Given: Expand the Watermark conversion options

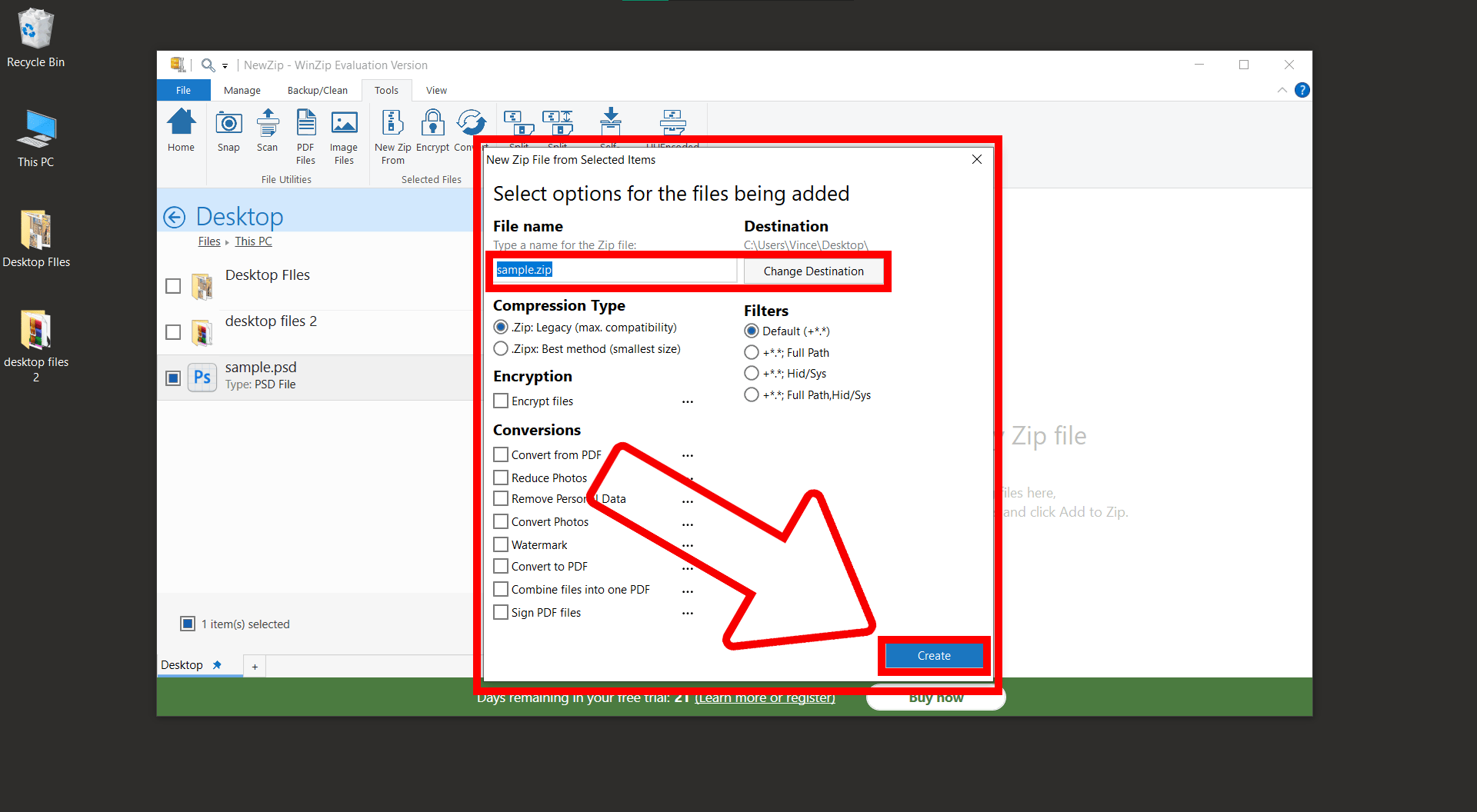Looking at the screenshot, I should [687, 544].
